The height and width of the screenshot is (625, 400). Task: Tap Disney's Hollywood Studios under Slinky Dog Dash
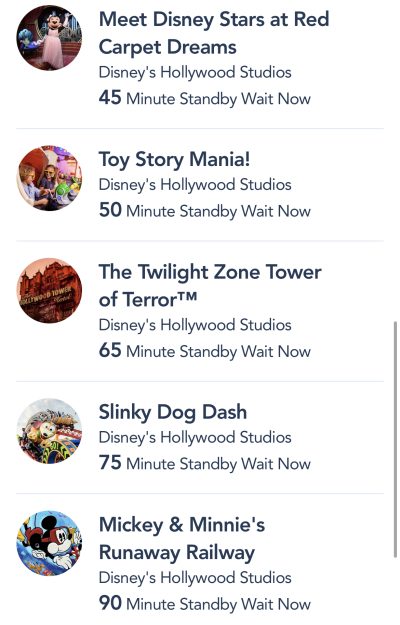[x=195, y=438]
